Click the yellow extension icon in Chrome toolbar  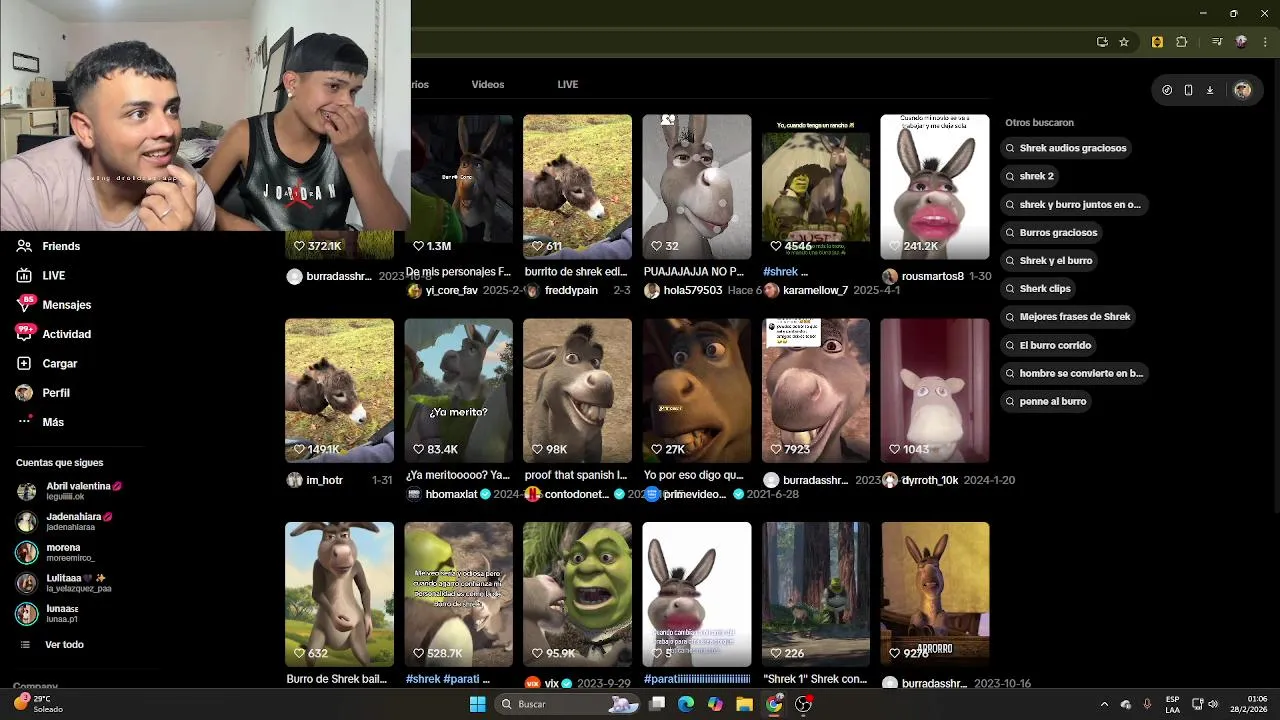[1157, 42]
